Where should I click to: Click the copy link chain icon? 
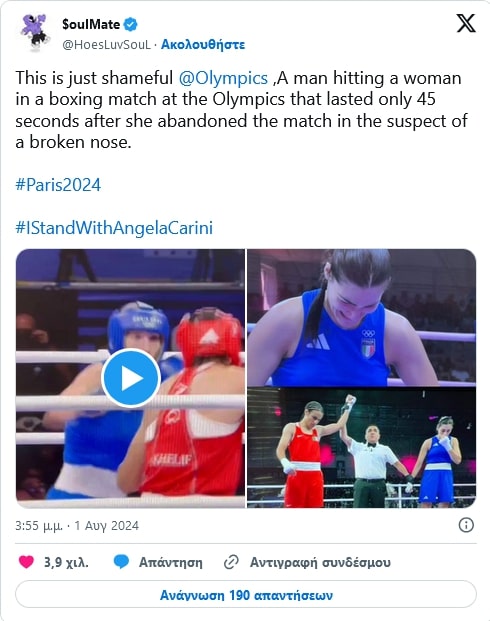click(x=231, y=562)
